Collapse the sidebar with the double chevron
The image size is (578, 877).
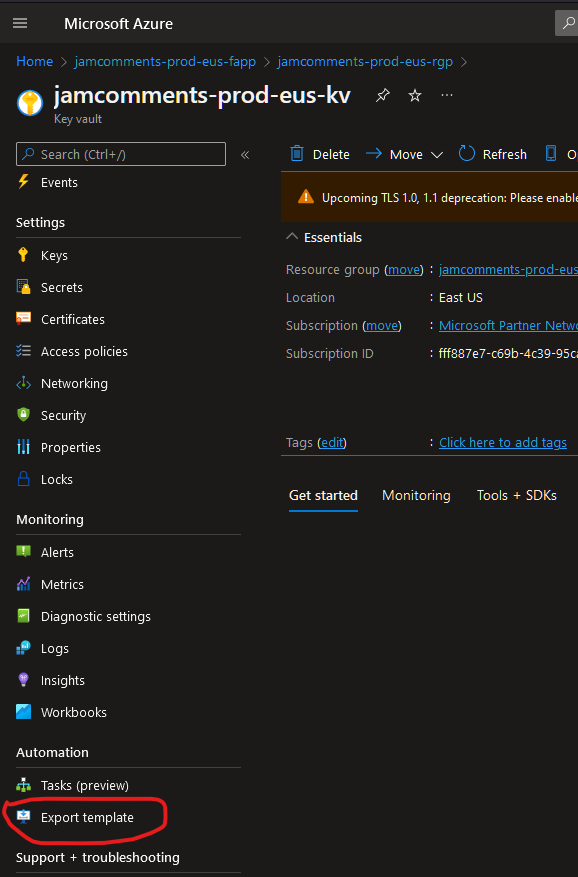(245, 155)
